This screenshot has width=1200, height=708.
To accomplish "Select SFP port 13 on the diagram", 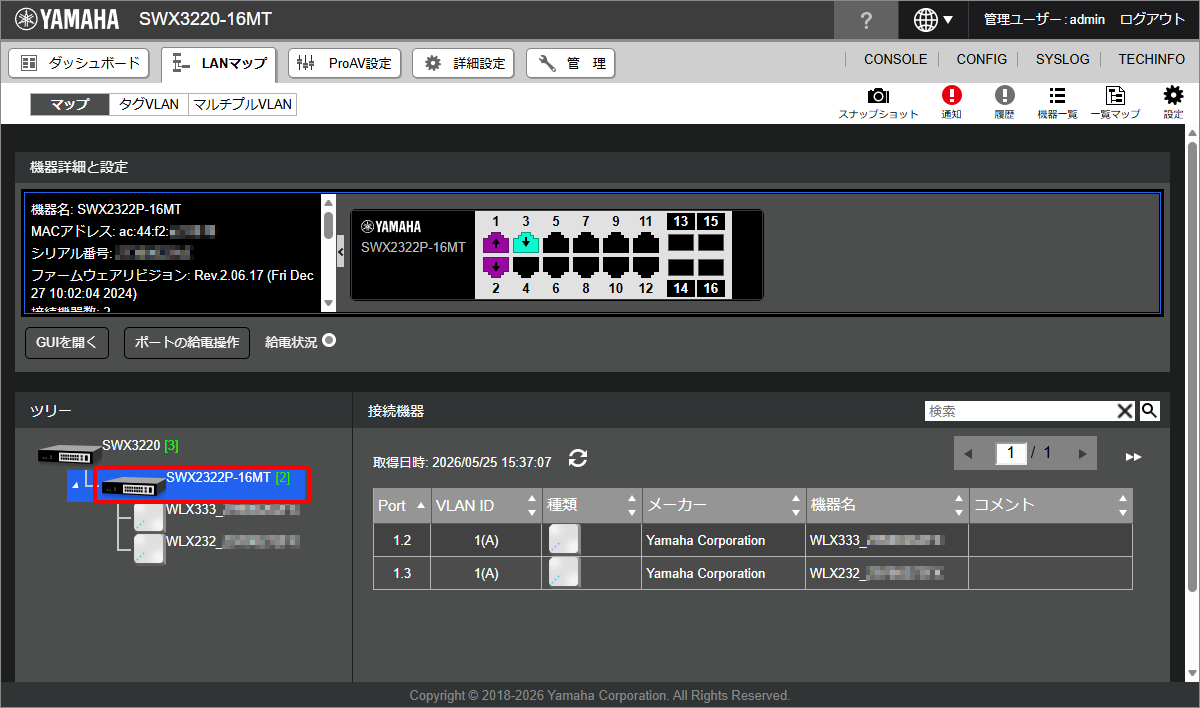I will 681,242.
